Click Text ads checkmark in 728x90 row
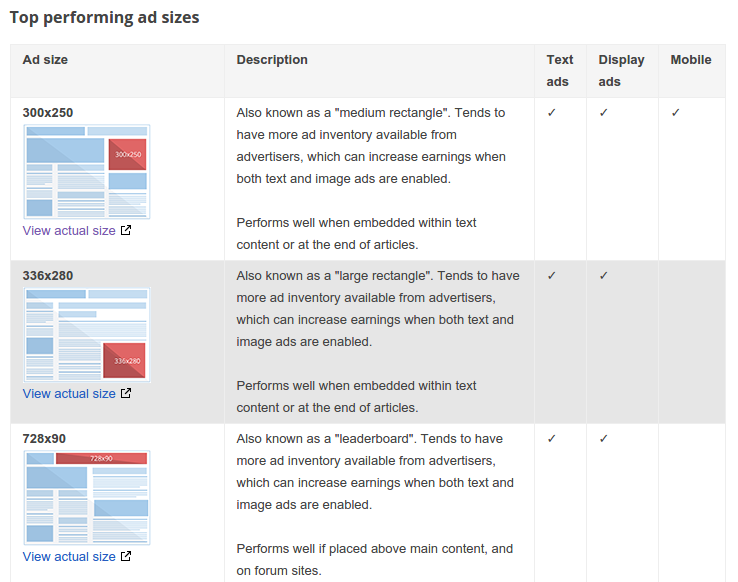This screenshot has width=738, height=582. (552, 439)
